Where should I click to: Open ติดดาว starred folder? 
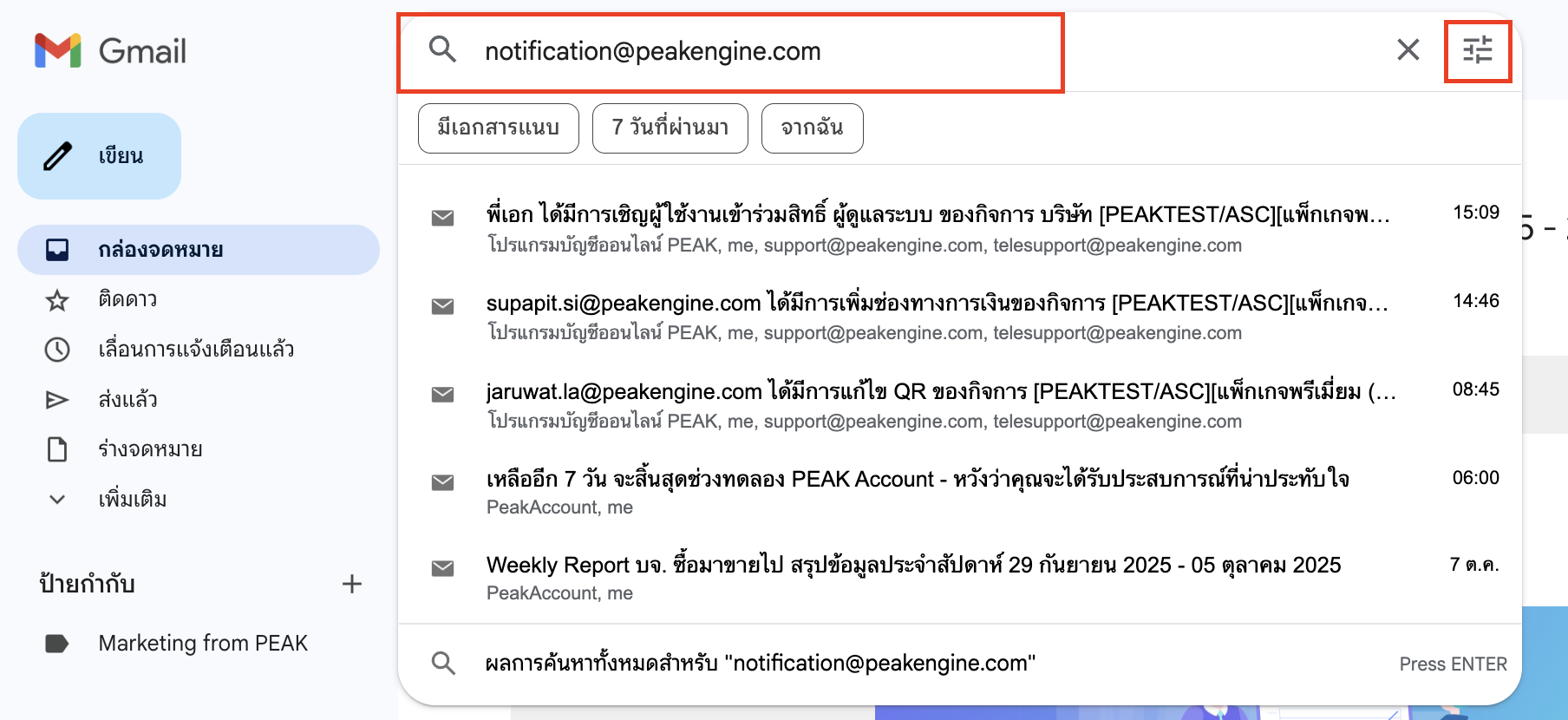pyautogui.click(x=199, y=300)
